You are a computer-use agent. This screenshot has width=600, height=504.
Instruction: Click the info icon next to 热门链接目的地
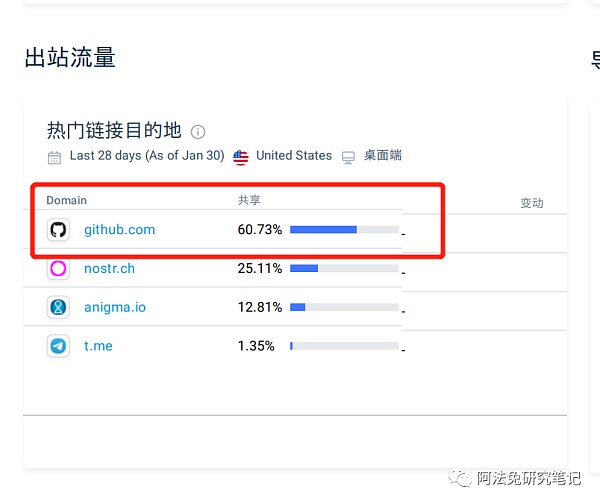pos(198,132)
